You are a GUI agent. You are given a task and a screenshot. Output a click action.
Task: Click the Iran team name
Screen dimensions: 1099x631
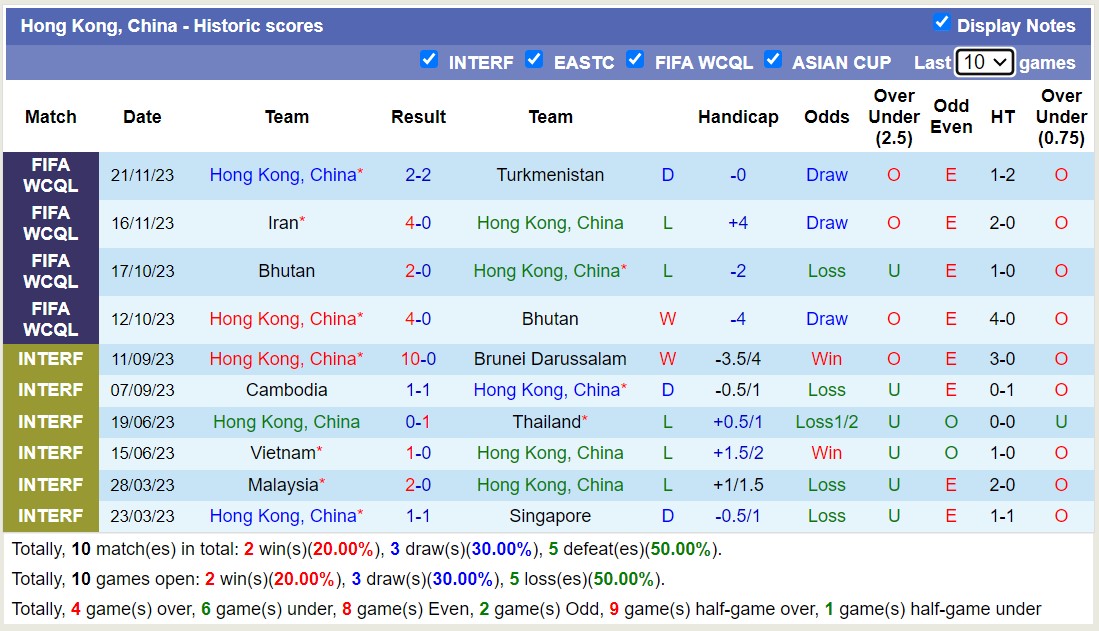(284, 223)
